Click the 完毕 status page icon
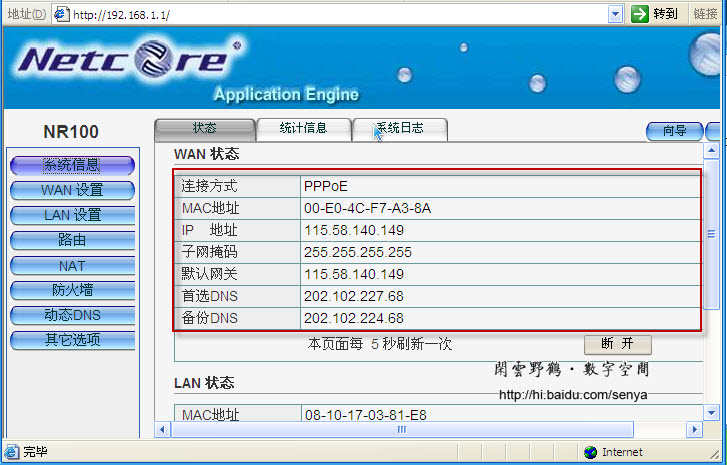The height and width of the screenshot is (465, 727). click(12, 452)
